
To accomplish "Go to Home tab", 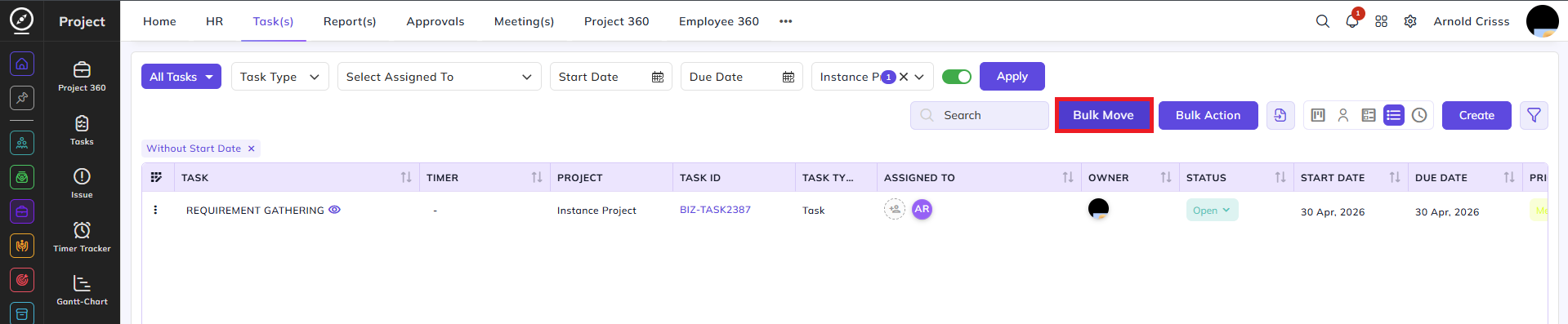I will pos(159,21).
